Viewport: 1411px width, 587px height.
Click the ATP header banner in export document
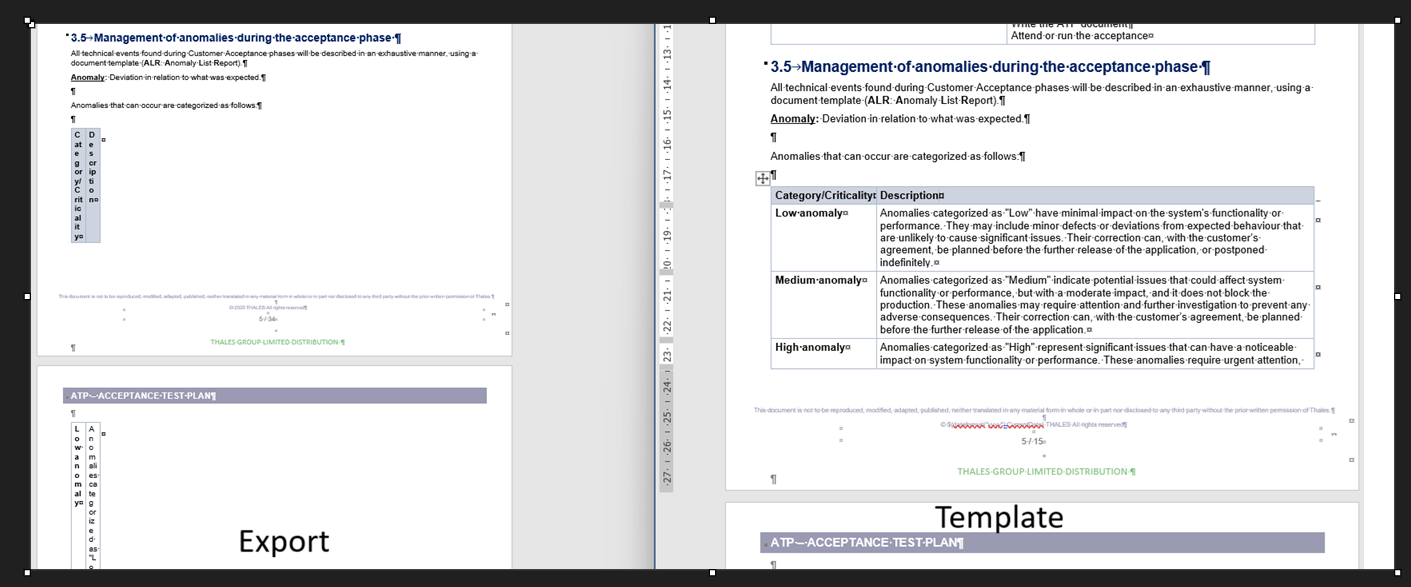pyautogui.click(x=275, y=396)
